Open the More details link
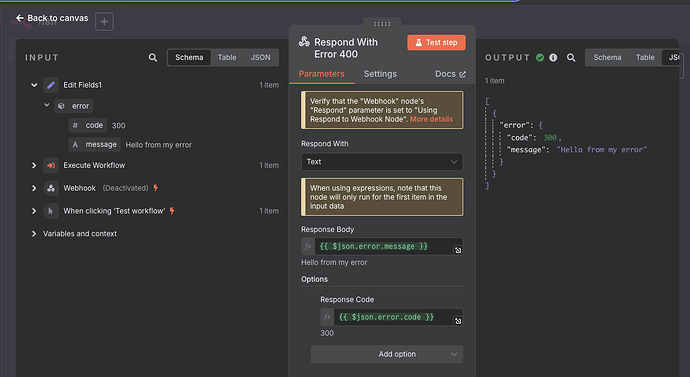 point(431,119)
